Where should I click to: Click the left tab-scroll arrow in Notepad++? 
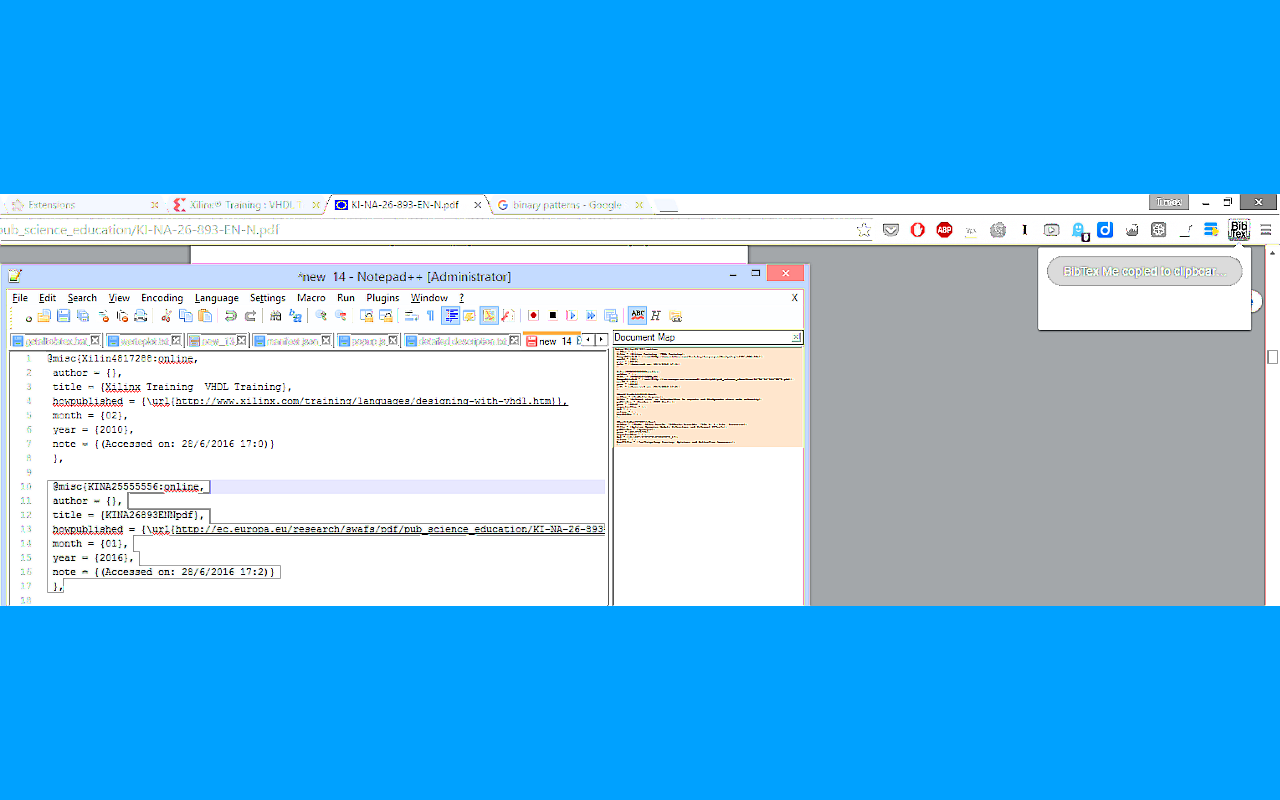[x=588, y=340]
